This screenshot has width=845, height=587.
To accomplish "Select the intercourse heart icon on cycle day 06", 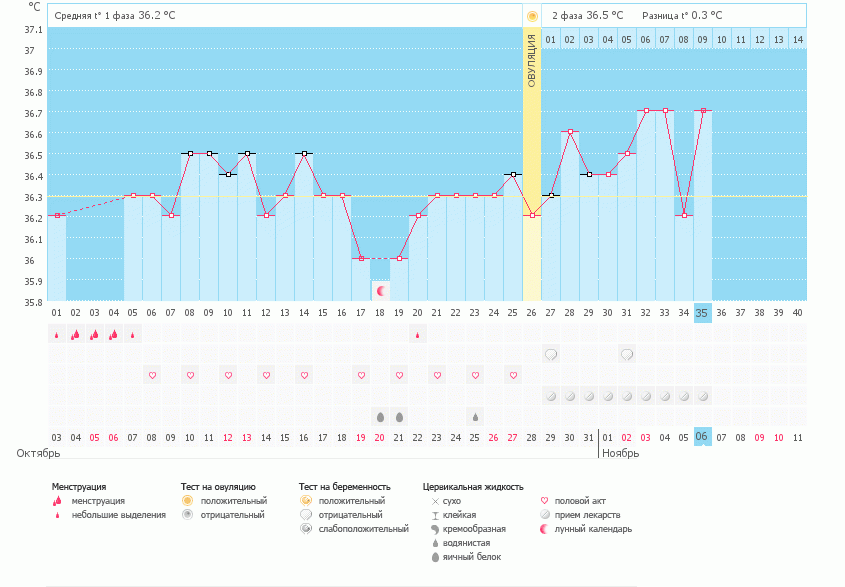I will coord(152,375).
